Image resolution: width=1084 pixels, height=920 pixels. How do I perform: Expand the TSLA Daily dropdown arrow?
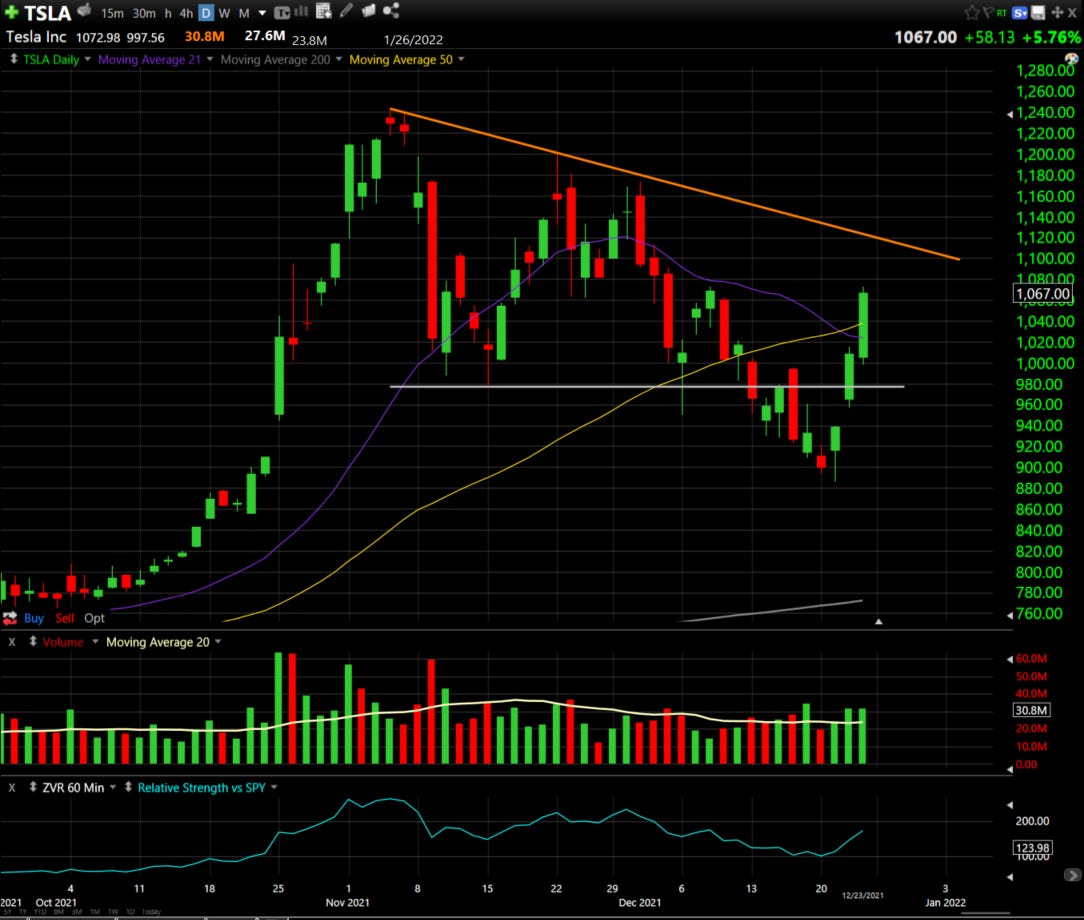coord(87,59)
